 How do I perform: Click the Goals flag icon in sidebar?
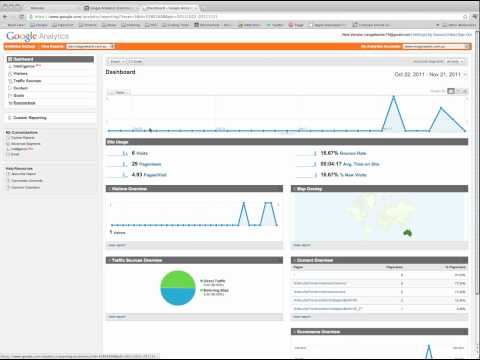tap(10, 96)
